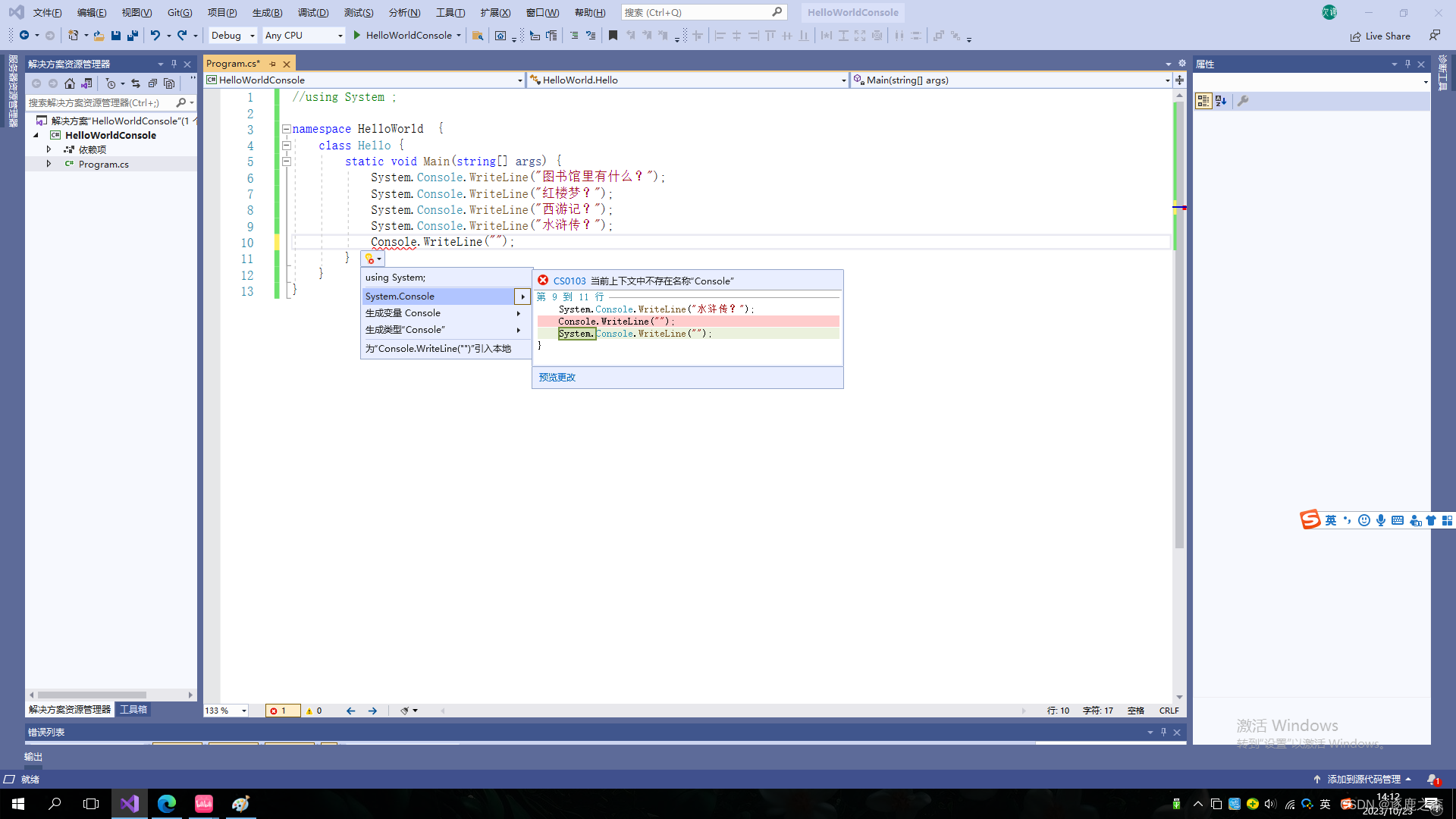
Task: Click 预览更改 link
Action: pos(557,377)
